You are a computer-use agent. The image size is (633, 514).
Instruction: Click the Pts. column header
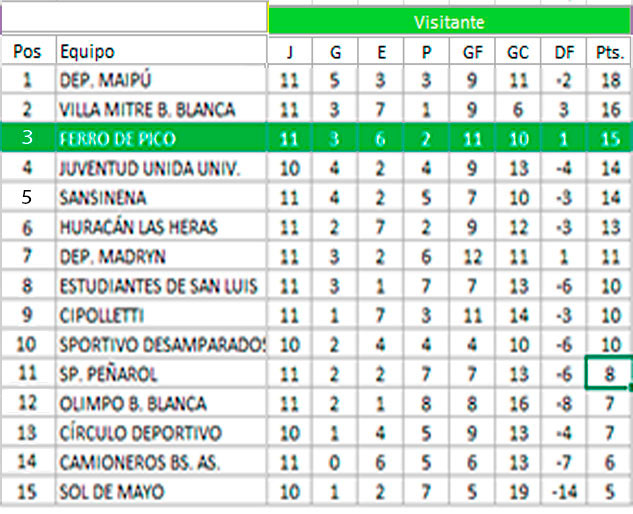pyautogui.click(x=608, y=51)
